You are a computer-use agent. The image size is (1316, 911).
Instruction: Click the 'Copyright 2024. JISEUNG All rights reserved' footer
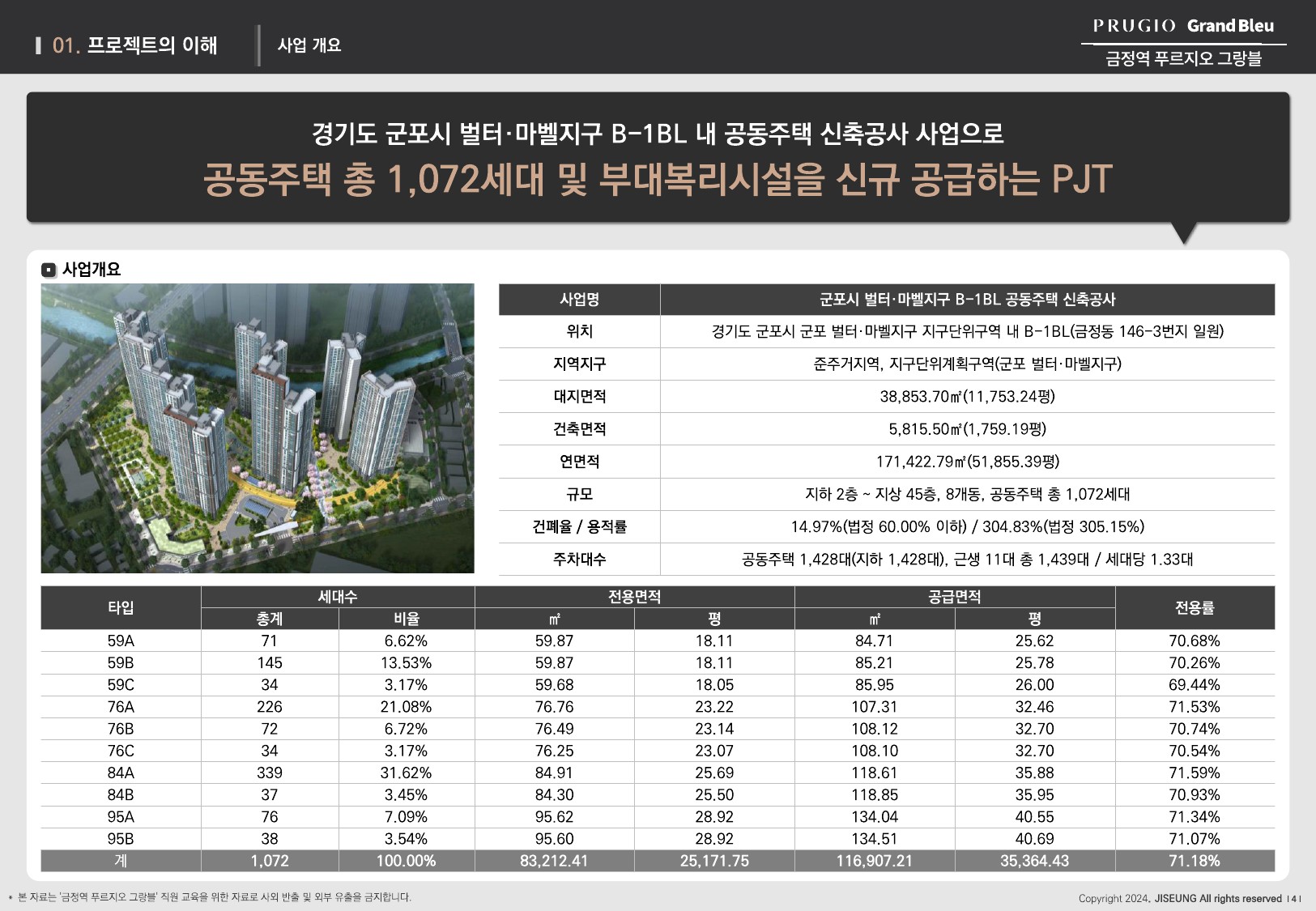coord(1180,899)
